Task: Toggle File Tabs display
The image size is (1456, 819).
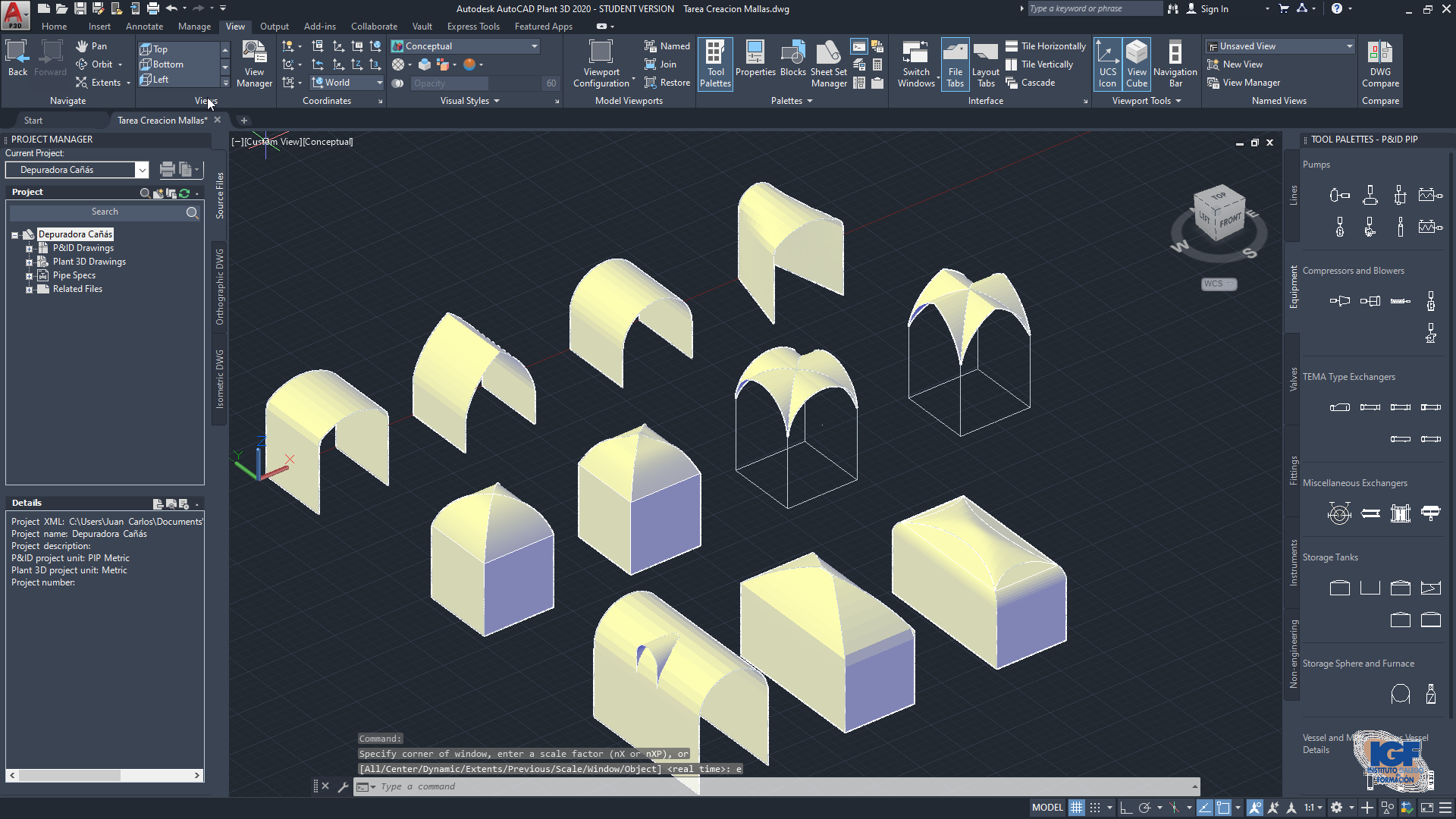Action: (955, 64)
